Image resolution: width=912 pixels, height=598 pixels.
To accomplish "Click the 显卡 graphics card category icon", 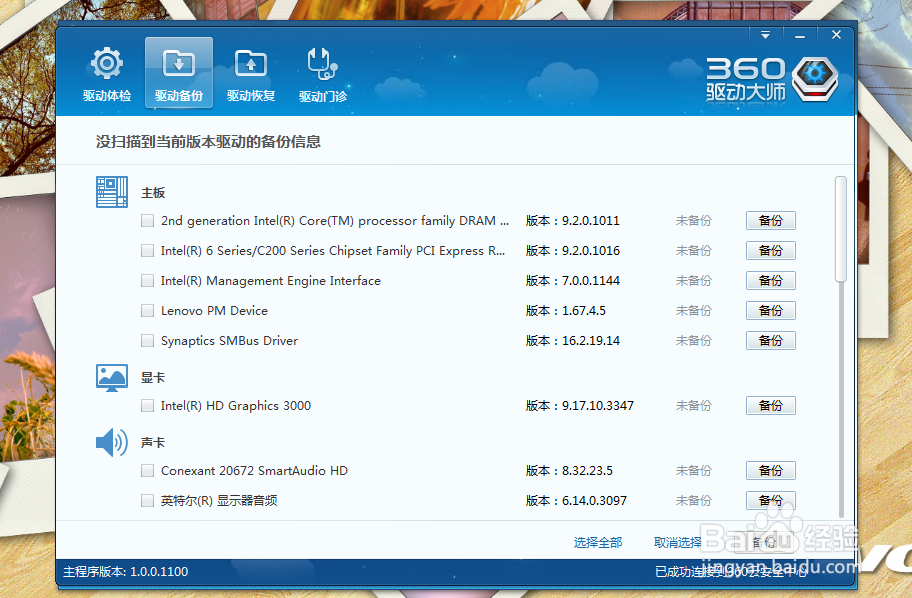I will pos(112,378).
